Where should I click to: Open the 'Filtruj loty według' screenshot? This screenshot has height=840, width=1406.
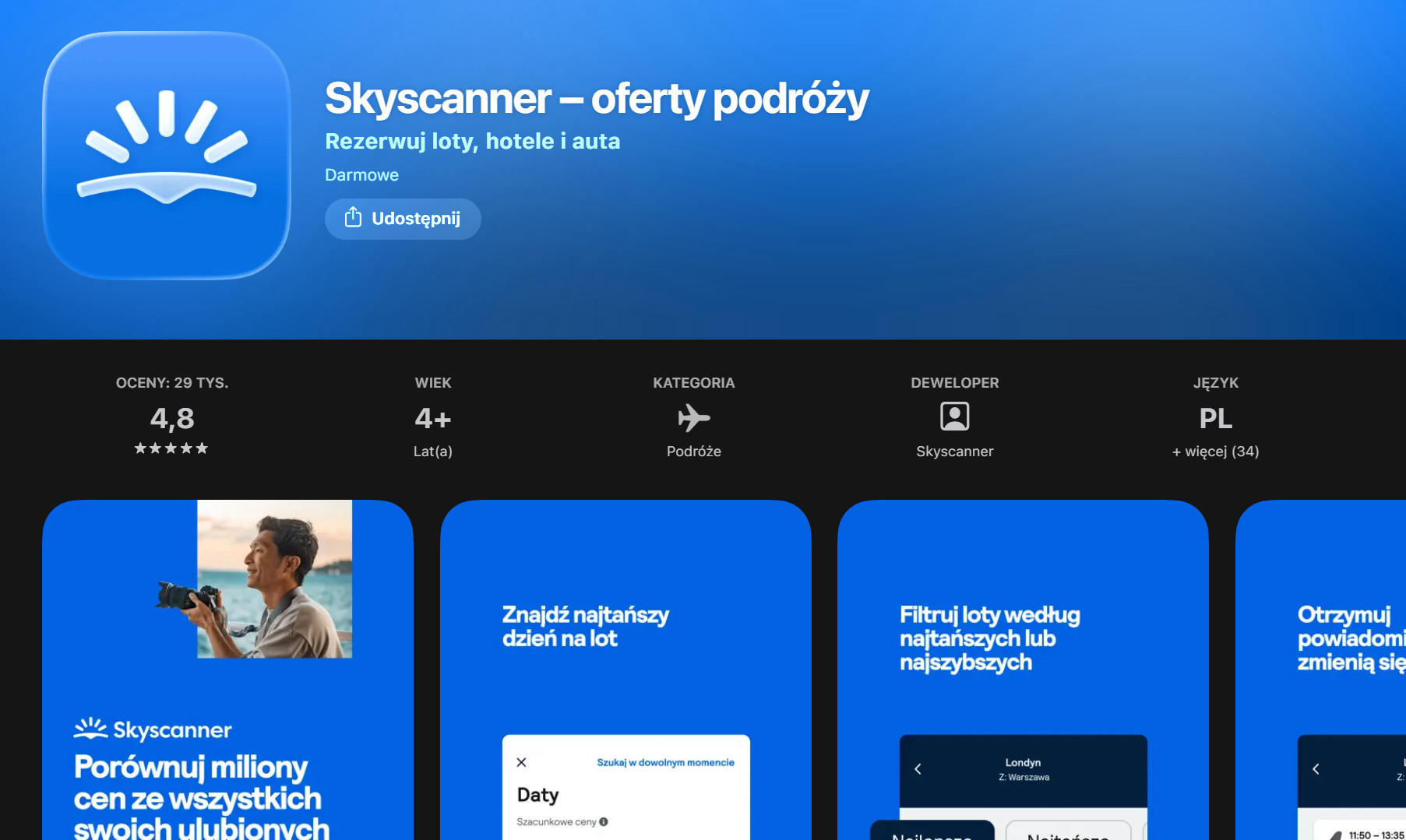1023,670
